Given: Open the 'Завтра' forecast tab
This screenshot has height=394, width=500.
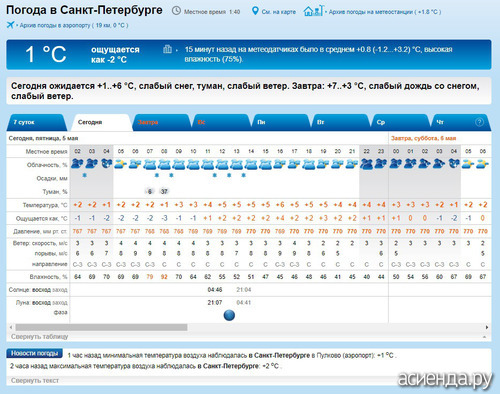Looking at the screenshot, I should [x=162, y=122].
